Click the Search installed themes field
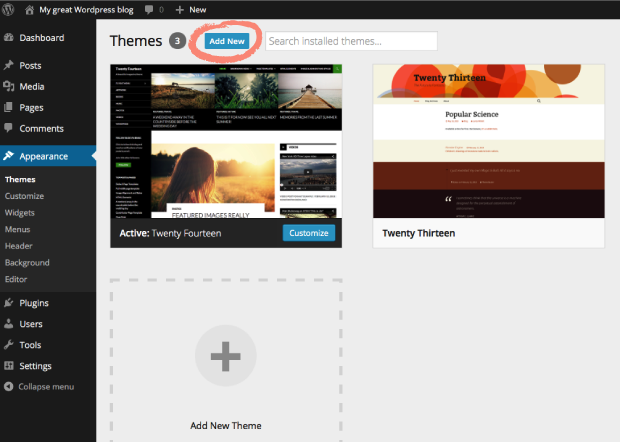The image size is (620, 442). pos(351,41)
